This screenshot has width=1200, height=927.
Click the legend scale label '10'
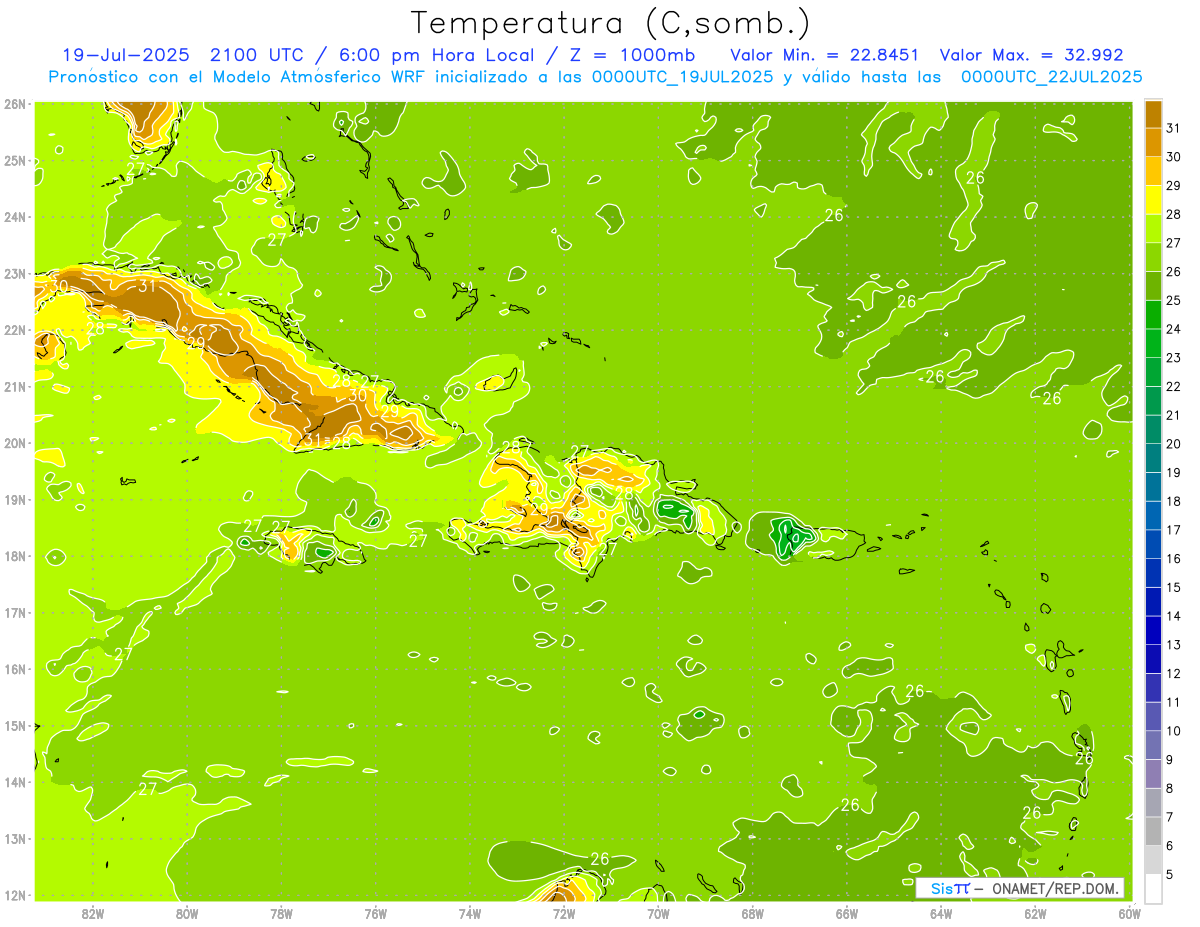click(1173, 731)
